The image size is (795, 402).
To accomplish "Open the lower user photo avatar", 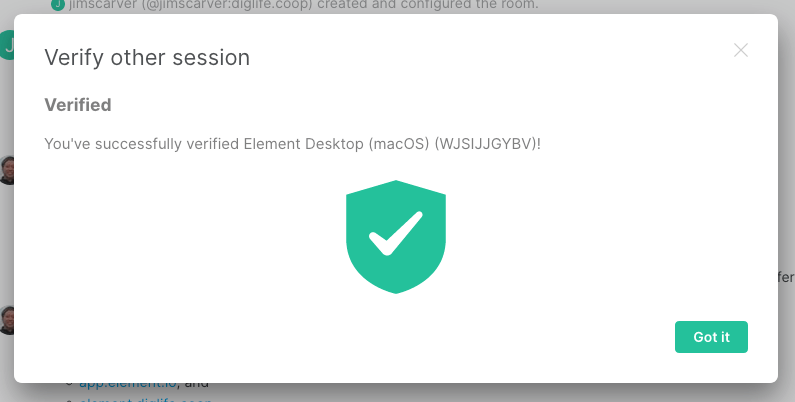I will tap(6, 319).
